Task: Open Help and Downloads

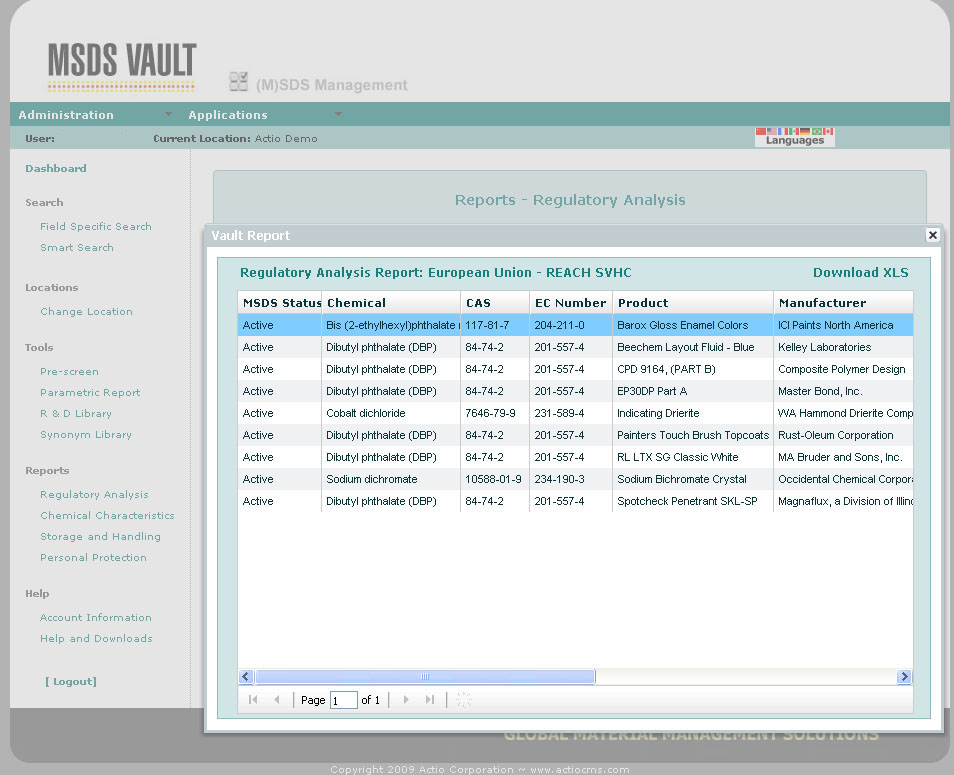Action: point(96,638)
